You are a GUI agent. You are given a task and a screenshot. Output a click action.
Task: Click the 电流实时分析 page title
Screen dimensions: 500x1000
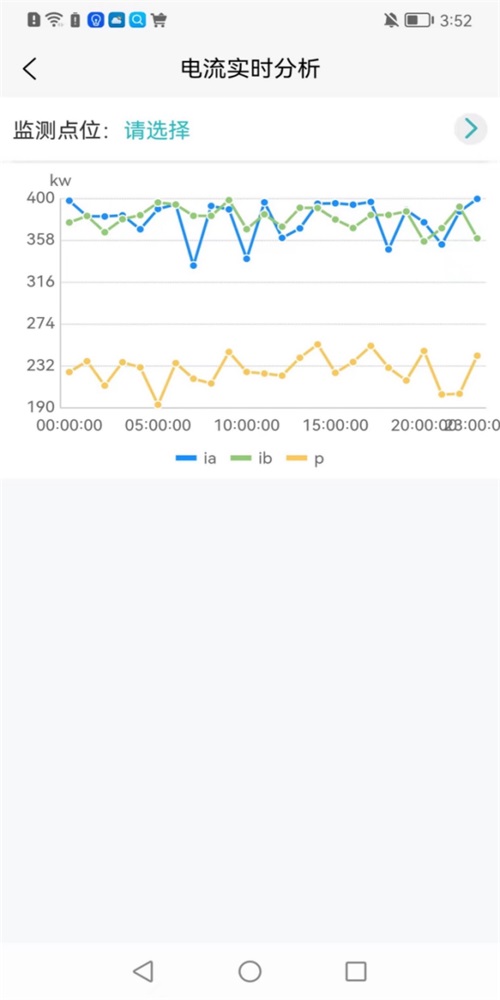tap(250, 68)
